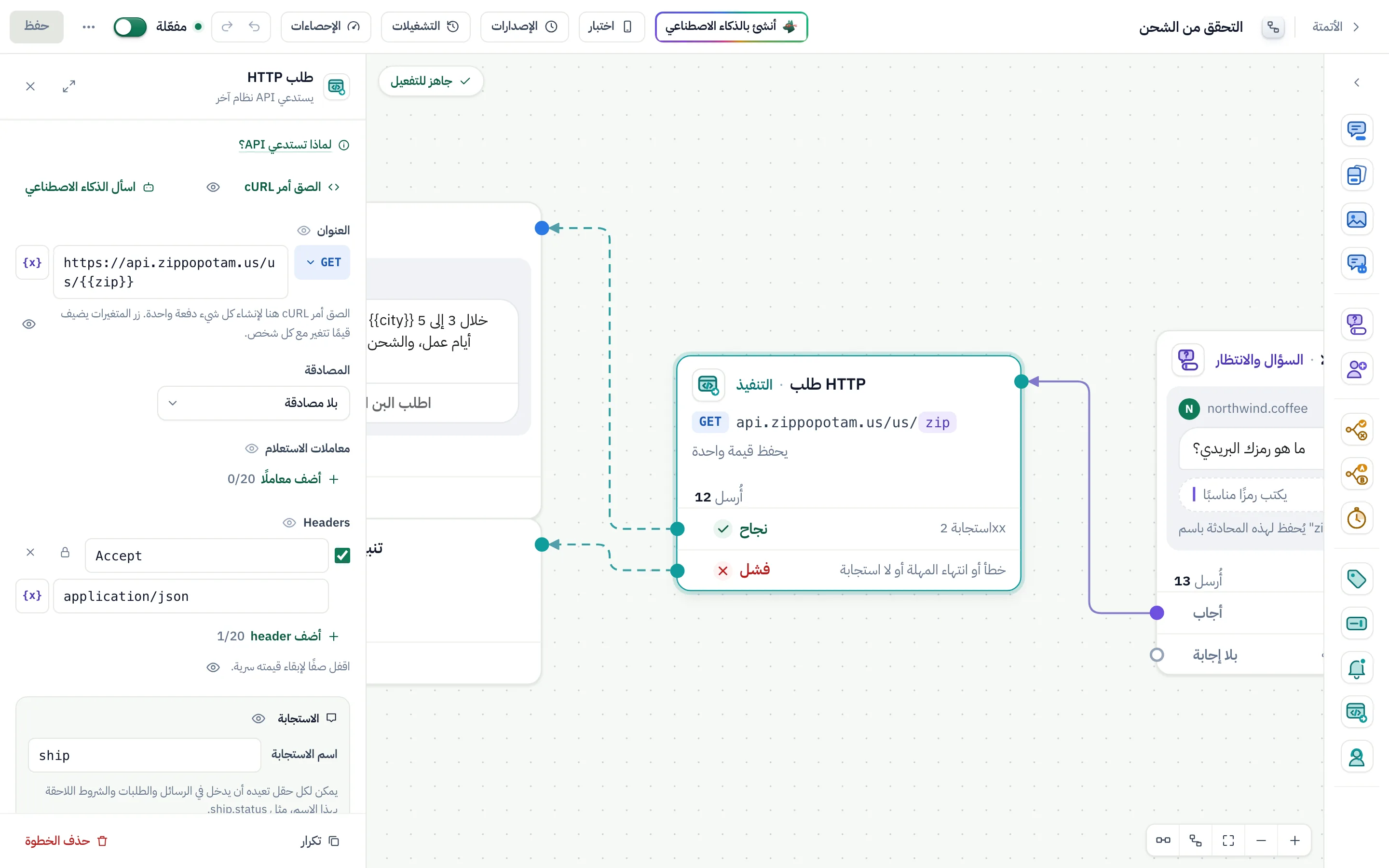The width and height of the screenshot is (1389, 868).
Task: Open the جاهز للتفعيل status dropdown
Action: coord(431,81)
